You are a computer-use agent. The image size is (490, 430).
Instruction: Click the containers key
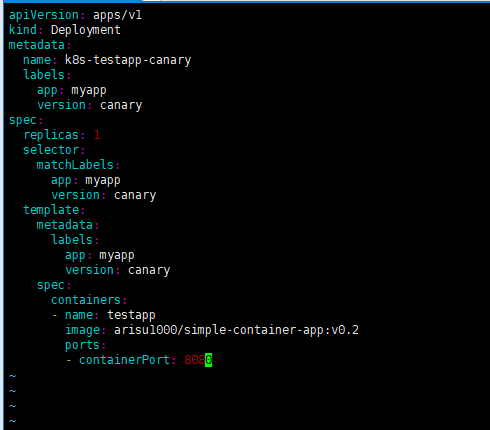pyautogui.click(x=86, y=300)
